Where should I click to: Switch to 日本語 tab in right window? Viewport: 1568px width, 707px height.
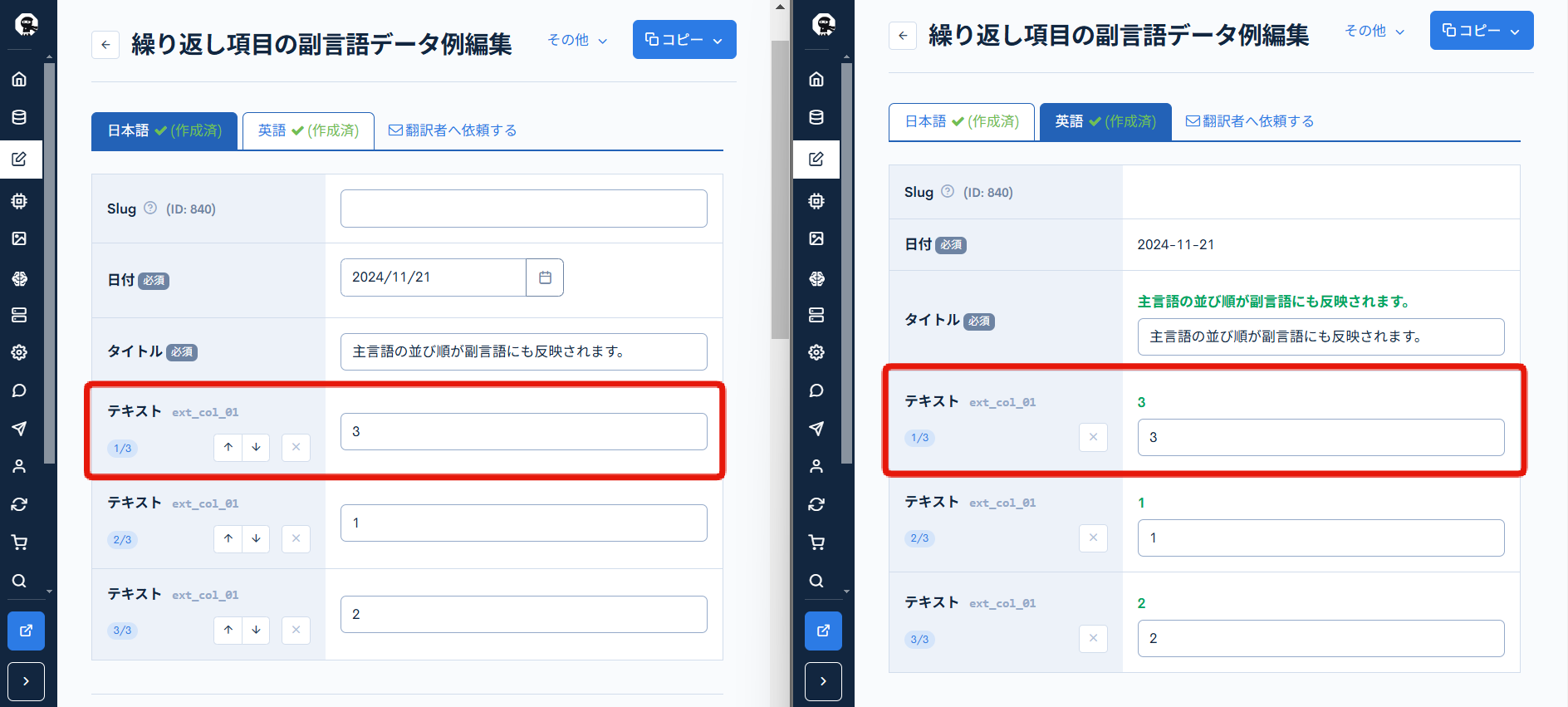(962, 121)
